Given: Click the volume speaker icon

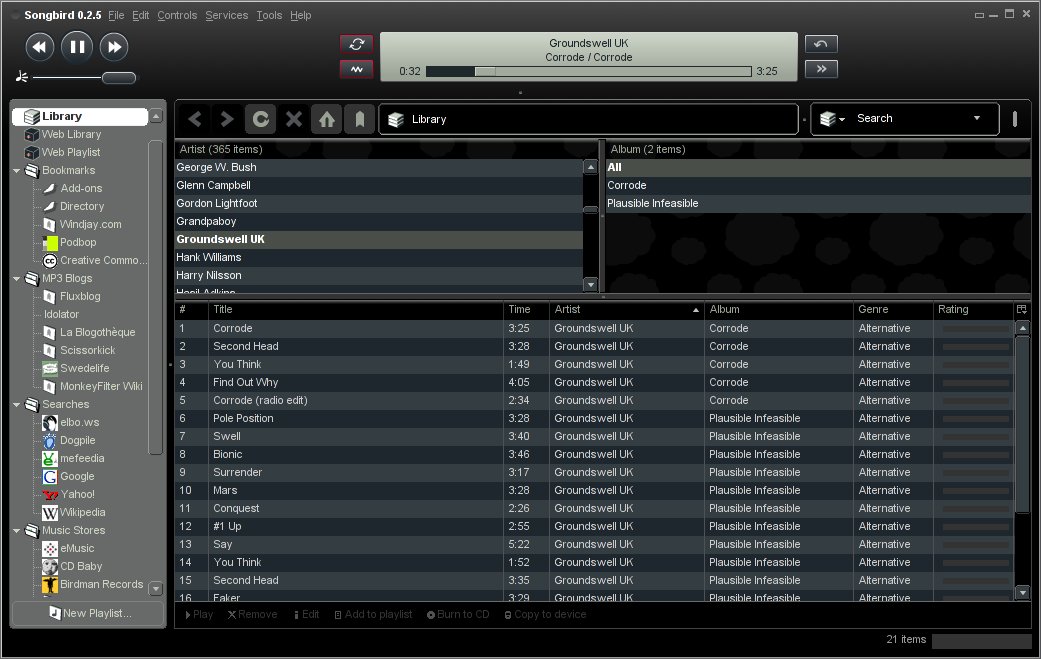Looking at the screenshot, I should (21, 77).
